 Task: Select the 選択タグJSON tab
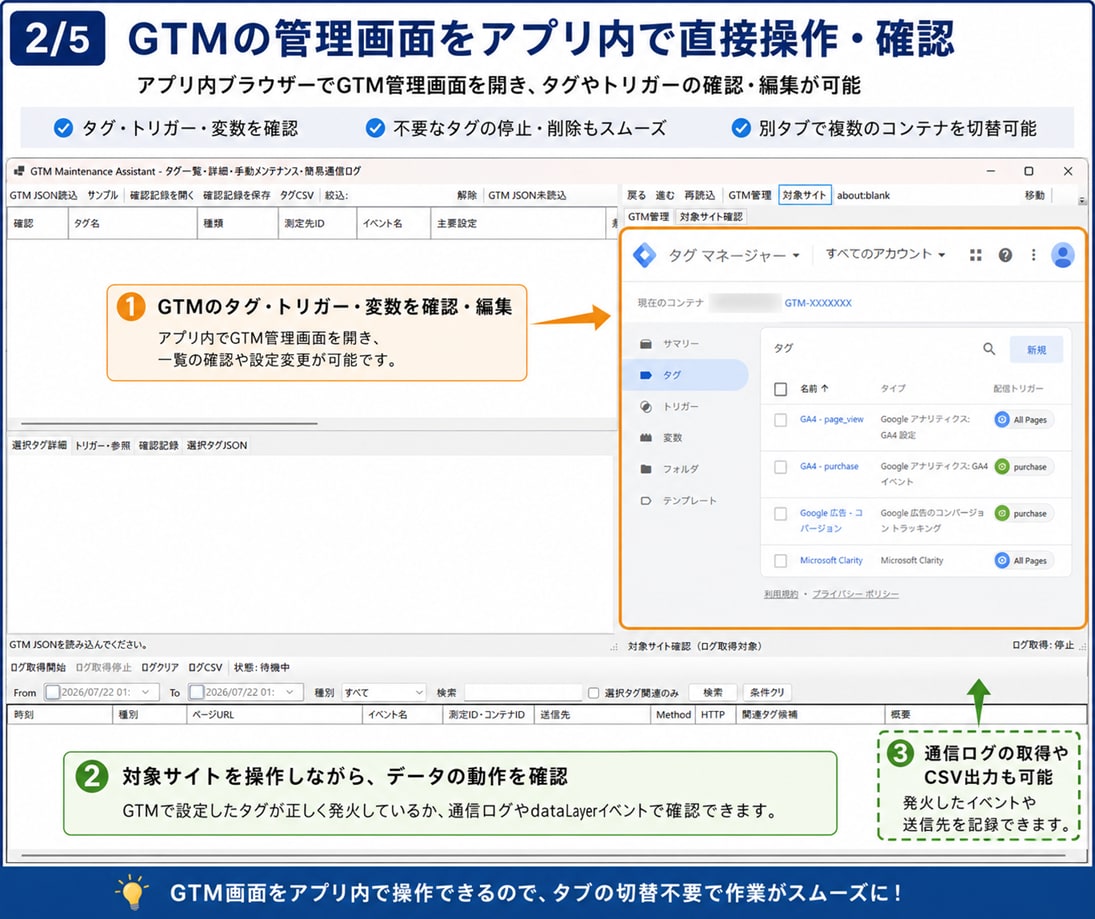[217, 445]
